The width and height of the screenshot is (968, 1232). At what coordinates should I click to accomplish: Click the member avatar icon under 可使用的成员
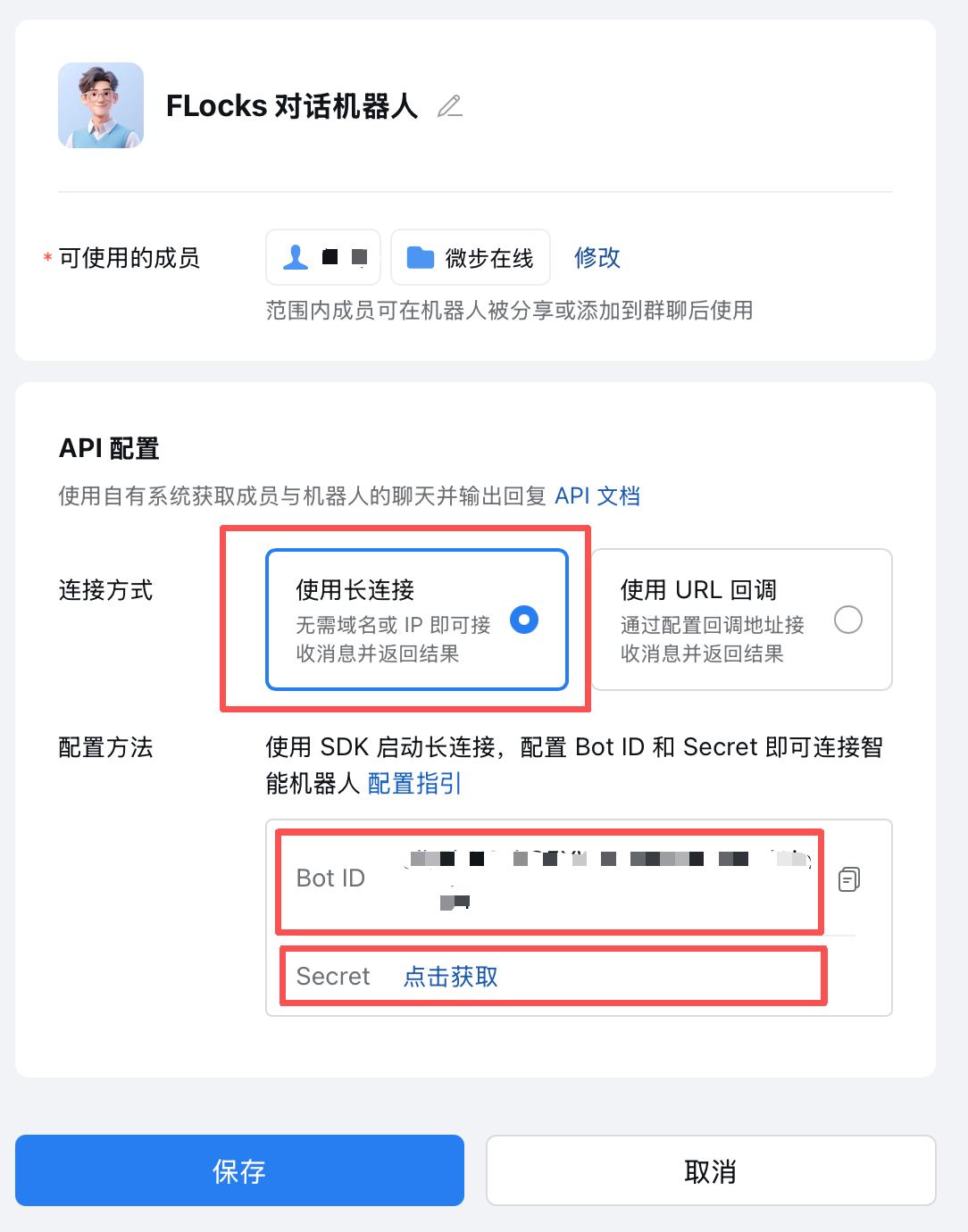click(294, 256)
